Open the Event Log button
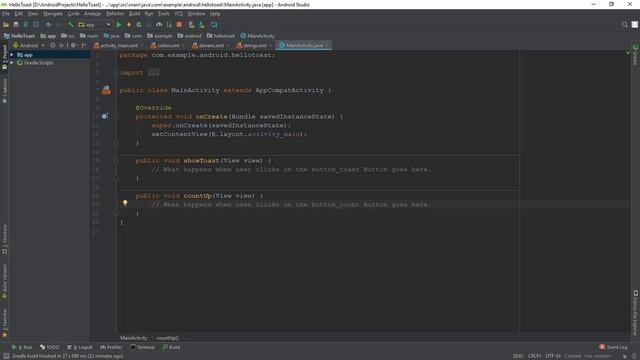Viewport: 640px width, 360px height. click(613, 347)
